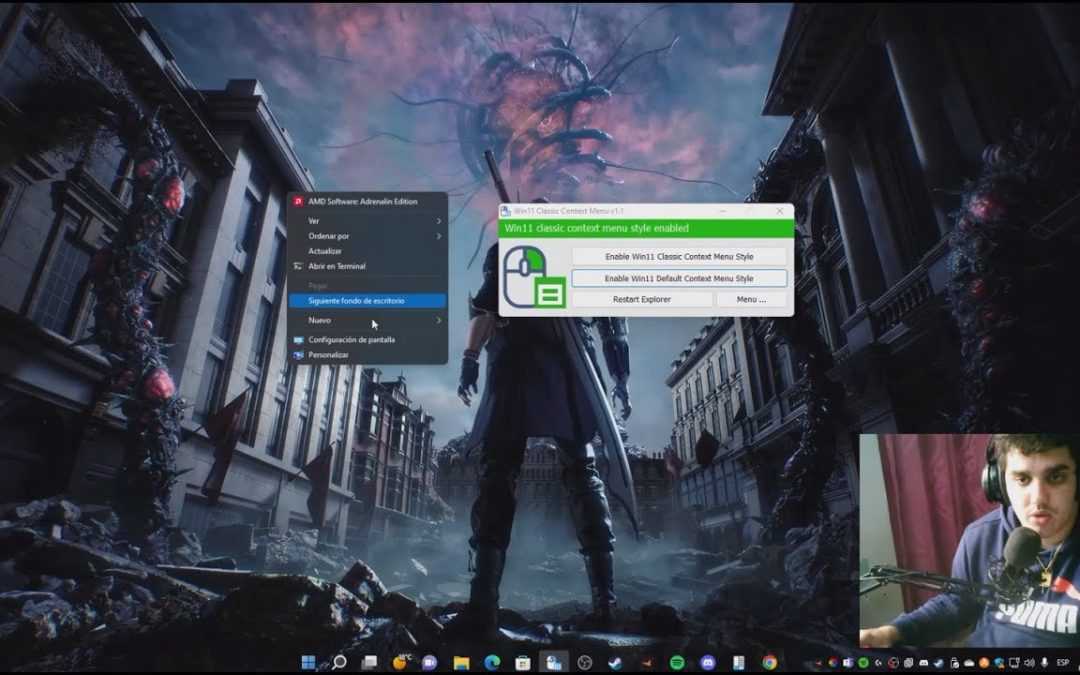
Task: Expand the Ver submenu arrow
Action: click(439, 221)
